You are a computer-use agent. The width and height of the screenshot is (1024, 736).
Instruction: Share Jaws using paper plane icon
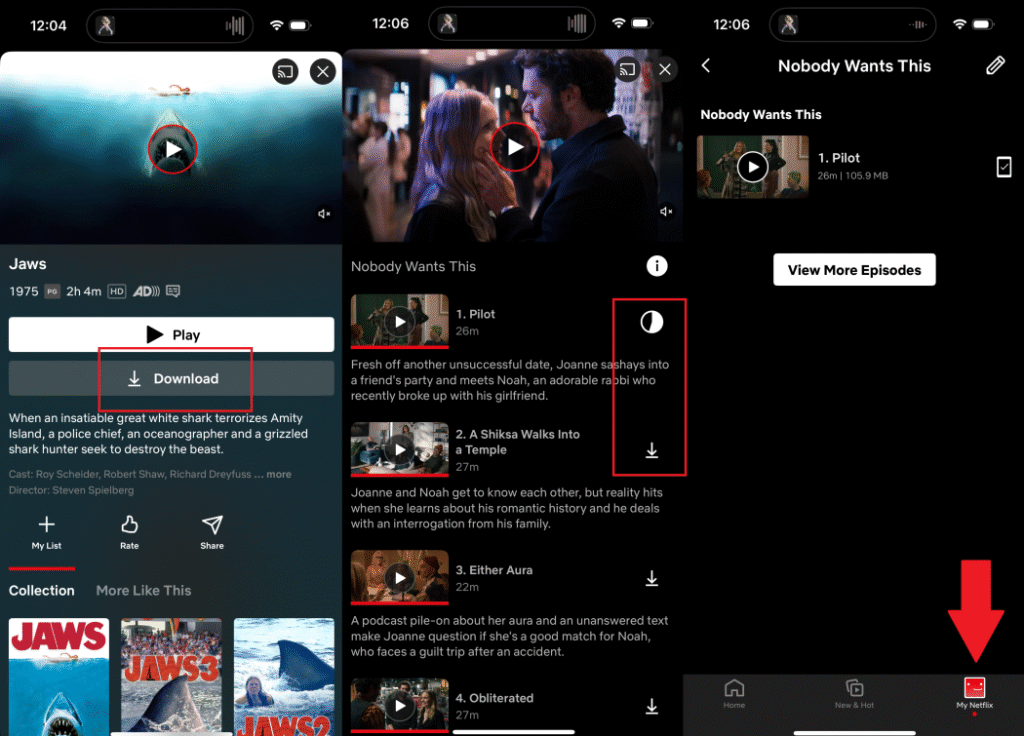212,532
